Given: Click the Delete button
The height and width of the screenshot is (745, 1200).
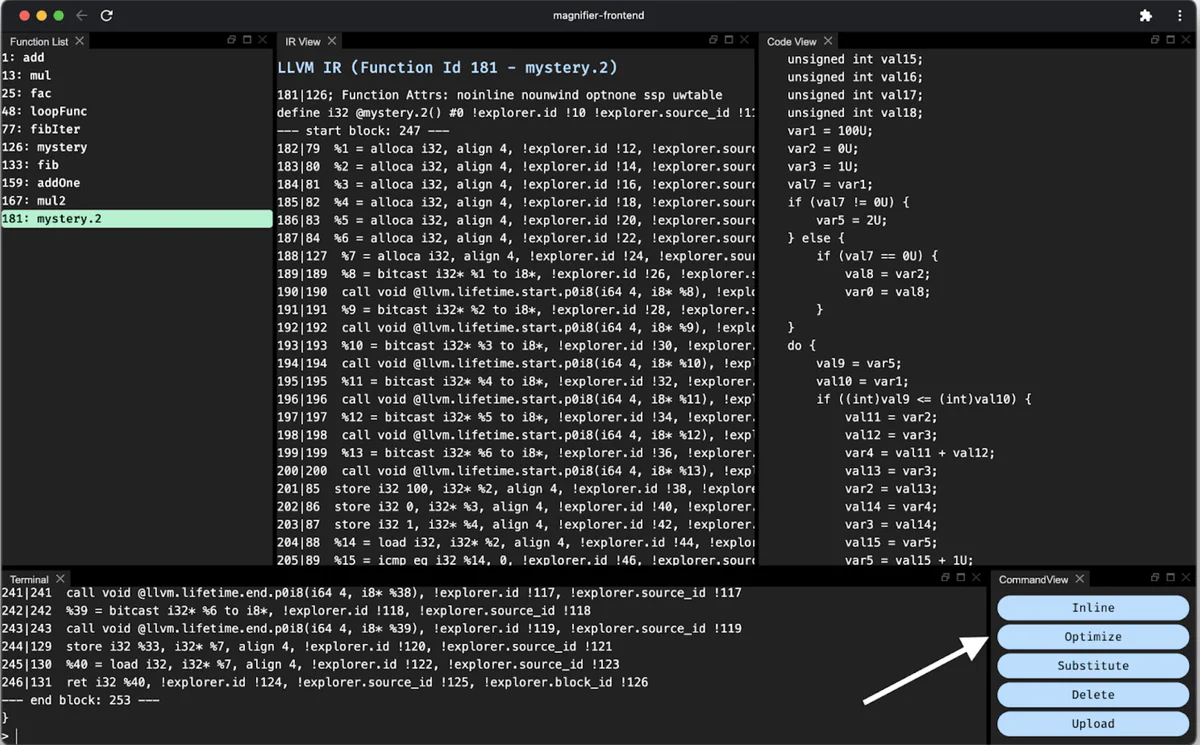Looking at the screenshot, I should [1093, 694].
